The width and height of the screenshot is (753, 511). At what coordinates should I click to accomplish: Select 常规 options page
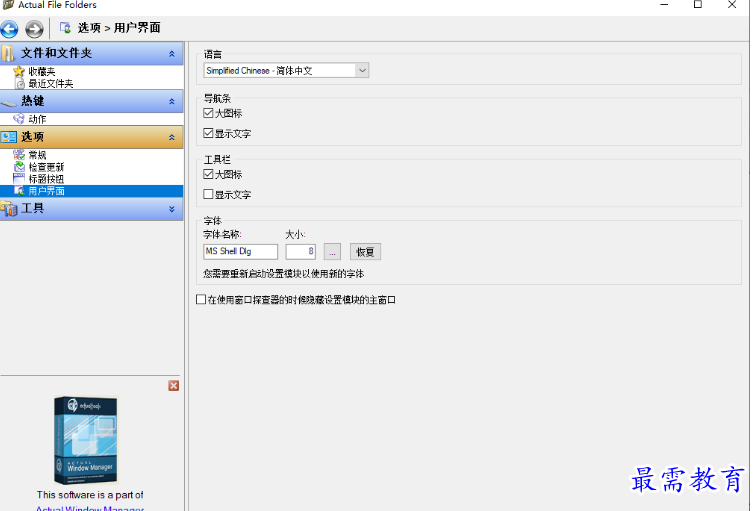click(37, 155)
